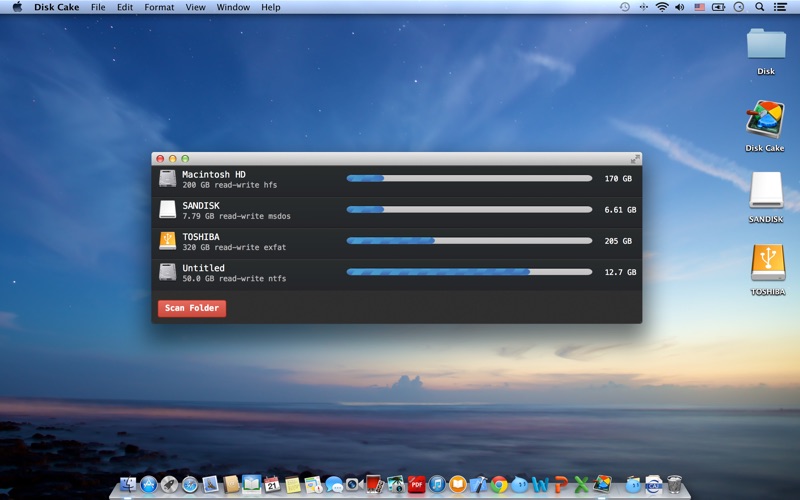Expand the Time Machine menu bar icon
The width and height of the screenshot is (800, 500).
[x=625, y=7]
